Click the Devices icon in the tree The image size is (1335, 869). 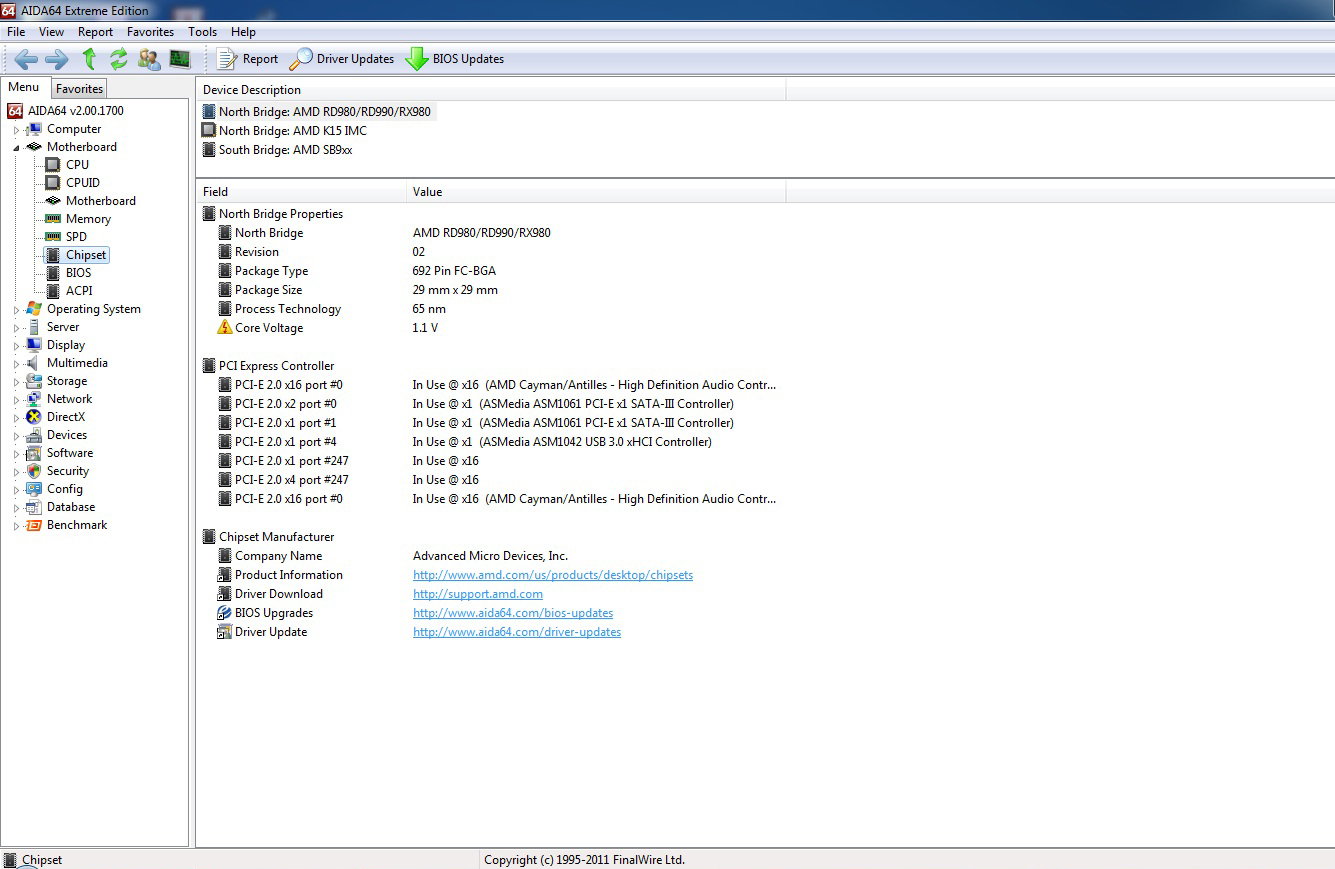34,435
